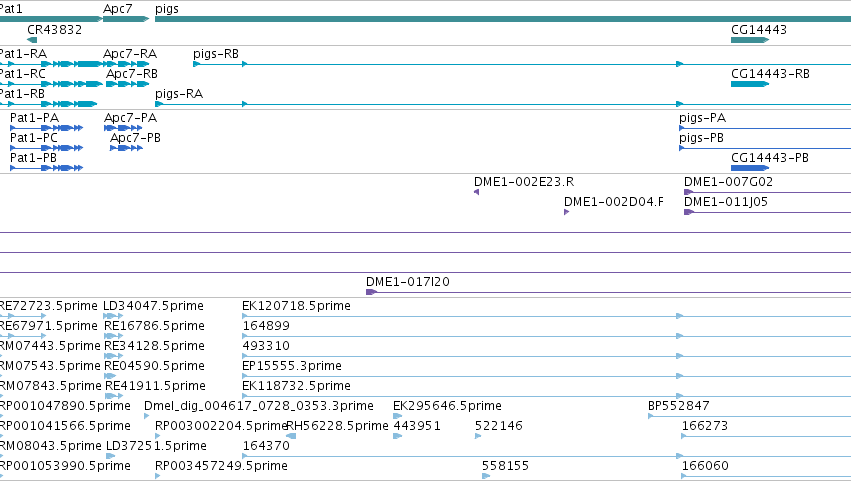Select EST RP001041566.5prime label
The height and width of the screenshot is (481, 851).
tap(65, 426)
